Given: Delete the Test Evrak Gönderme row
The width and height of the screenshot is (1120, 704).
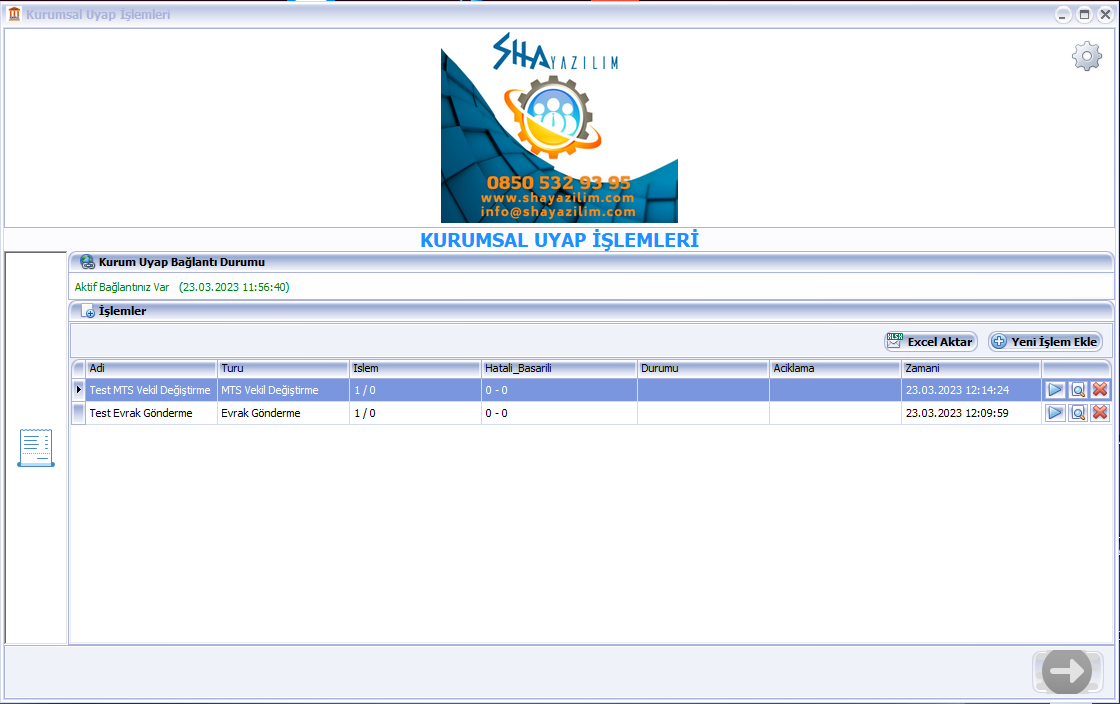Looking at the screenshot, I should point(1100,413).
